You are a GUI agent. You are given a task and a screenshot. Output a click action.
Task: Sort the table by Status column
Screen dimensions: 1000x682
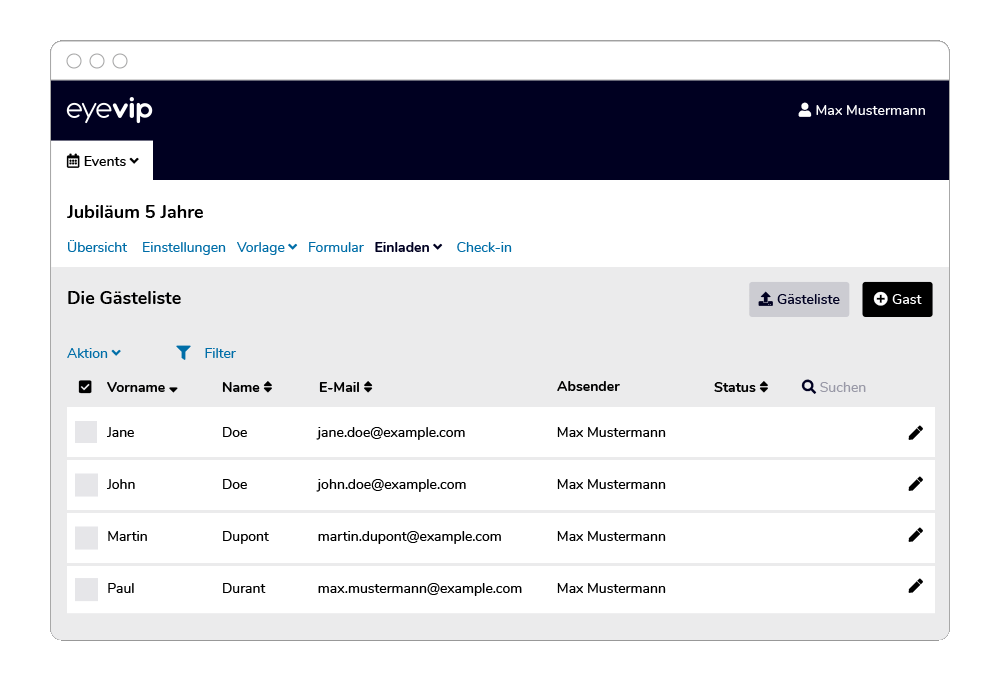[x=741, y=387]
